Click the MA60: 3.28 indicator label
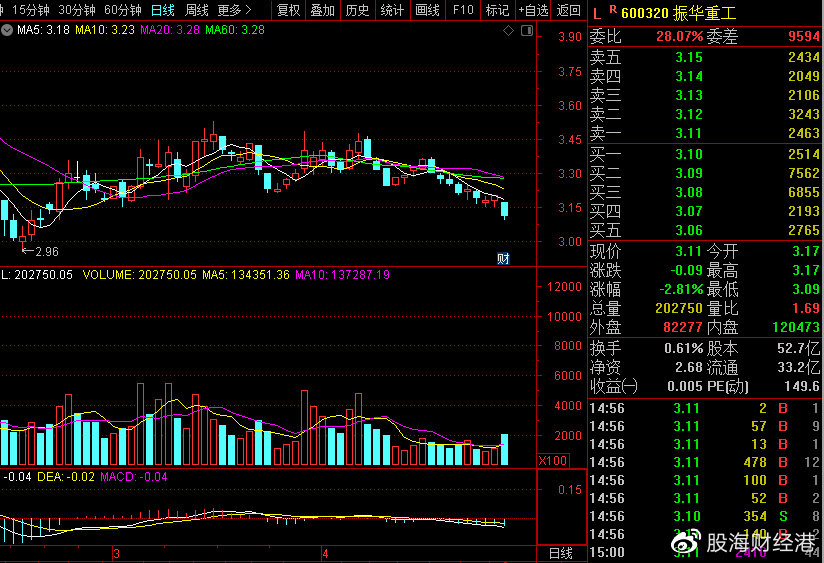The image size is (824, 563). (235, 30)
